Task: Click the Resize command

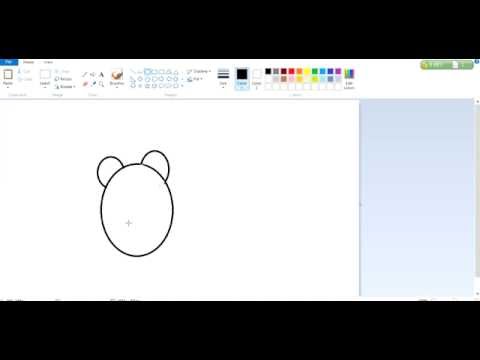Action: [63, 79]
